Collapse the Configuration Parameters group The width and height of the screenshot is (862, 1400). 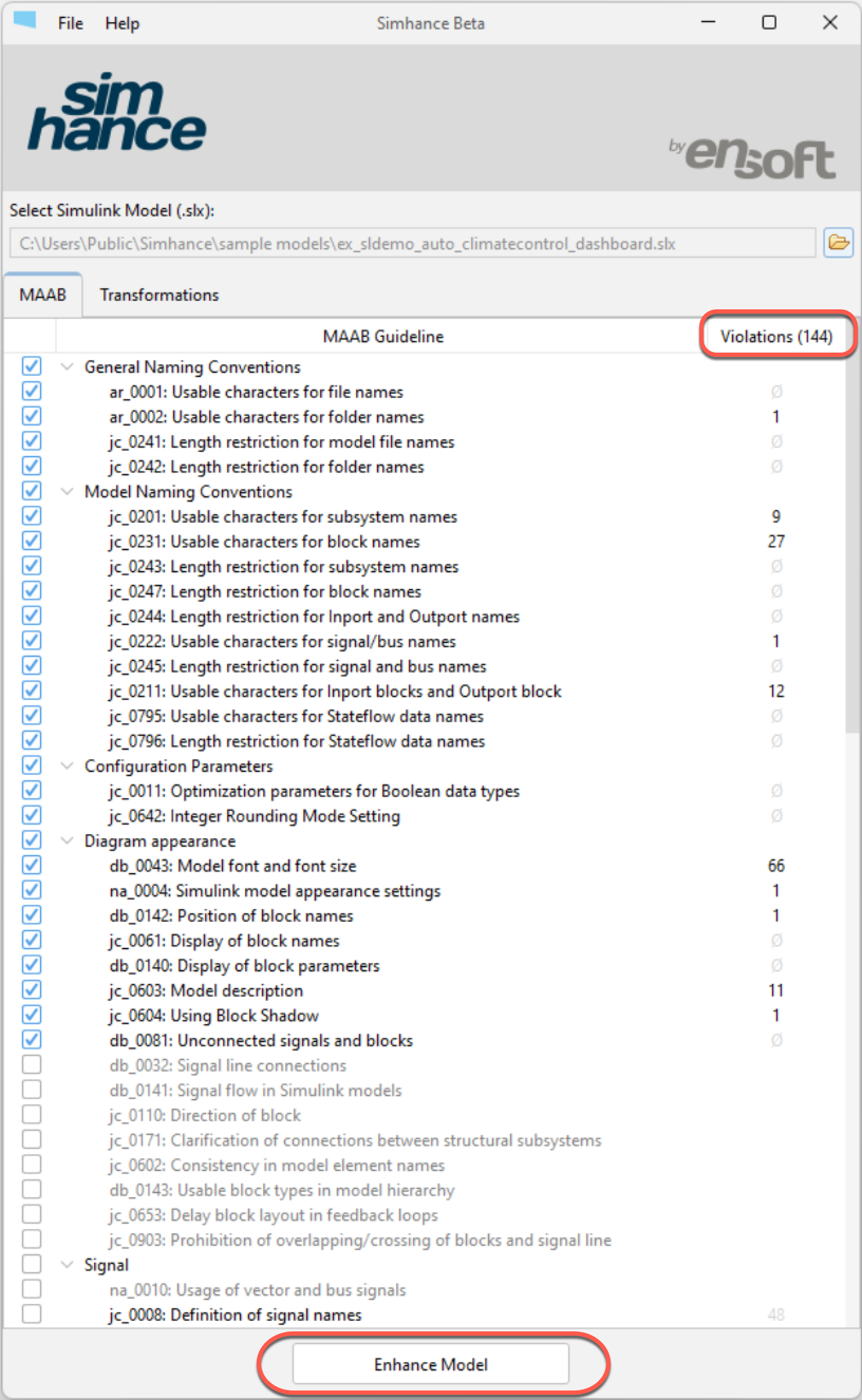[x=67, y=766]
